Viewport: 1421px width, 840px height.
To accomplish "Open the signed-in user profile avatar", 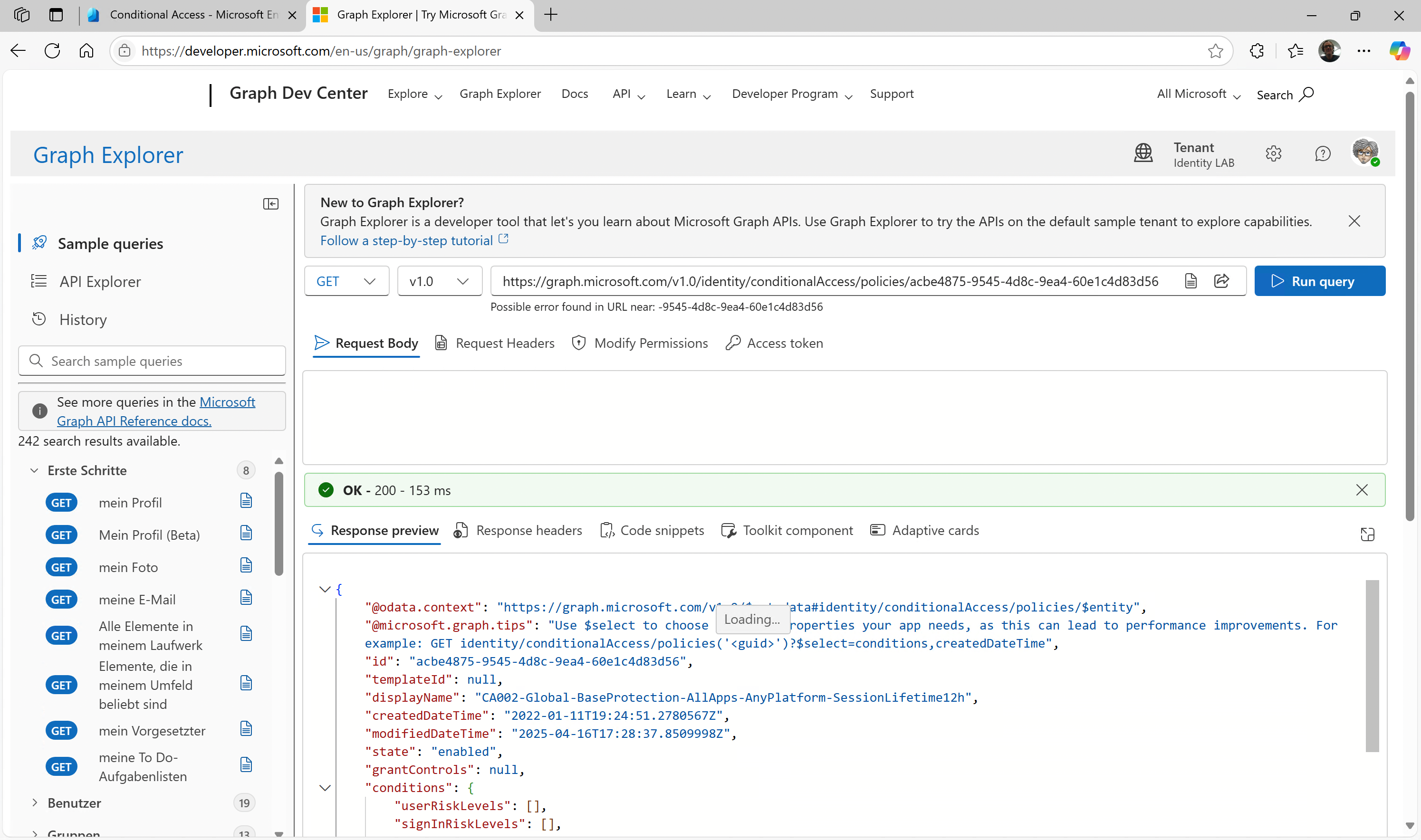I will coord(1365,152).
